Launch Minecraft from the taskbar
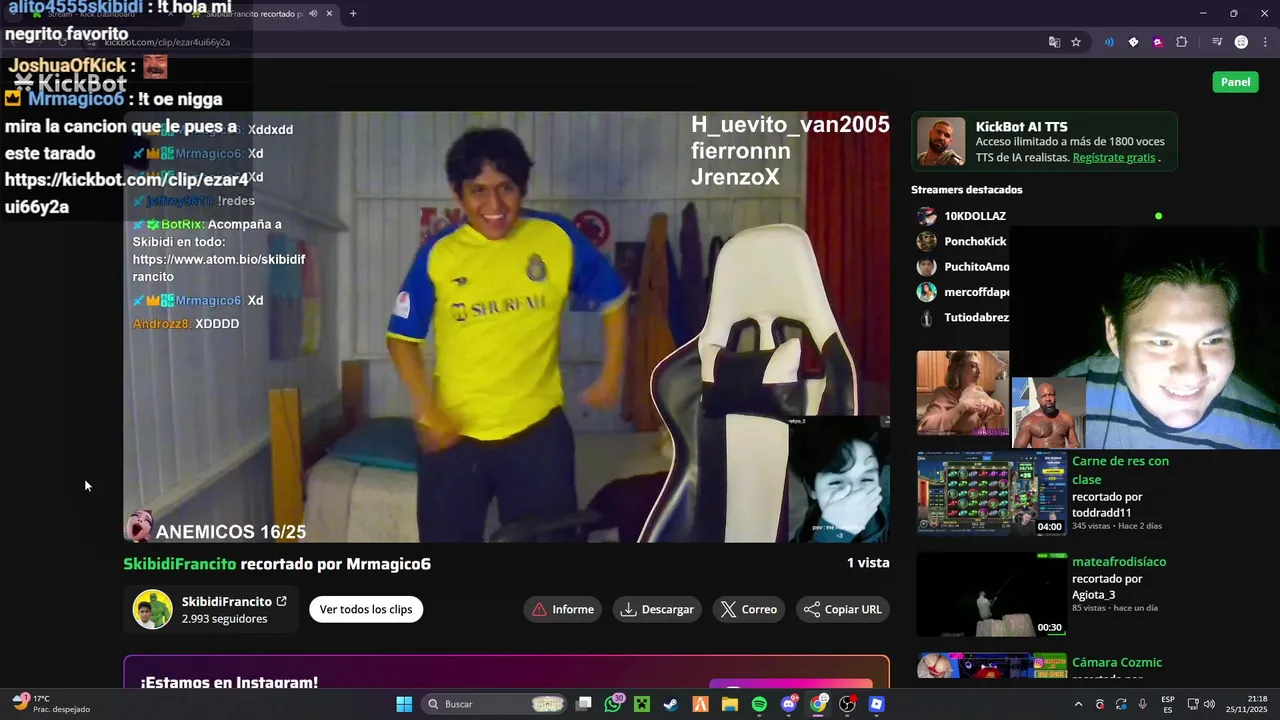This screenshot has height=720, width=1280. pos(642,704)
